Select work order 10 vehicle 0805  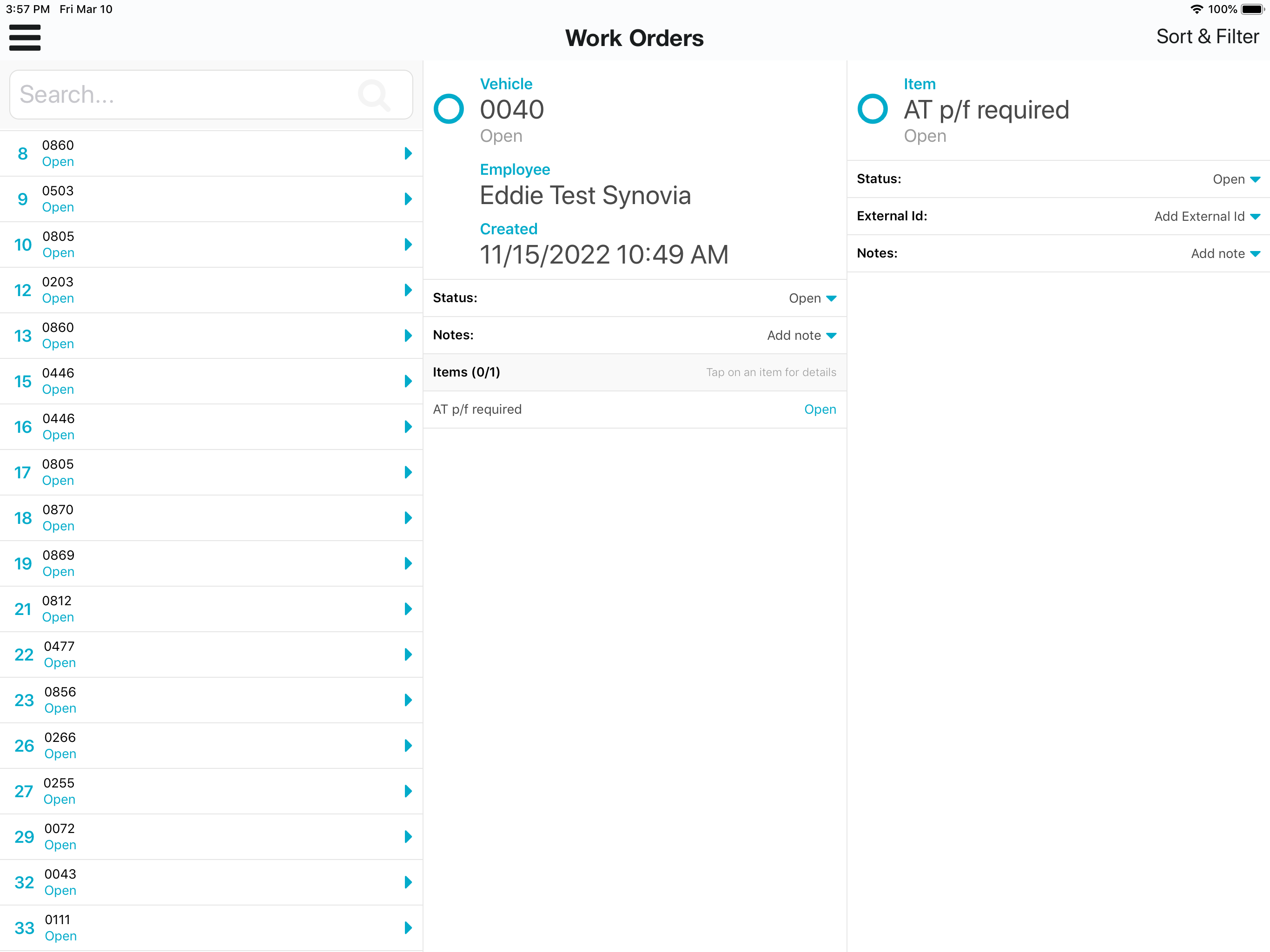[x=212, y=245]
